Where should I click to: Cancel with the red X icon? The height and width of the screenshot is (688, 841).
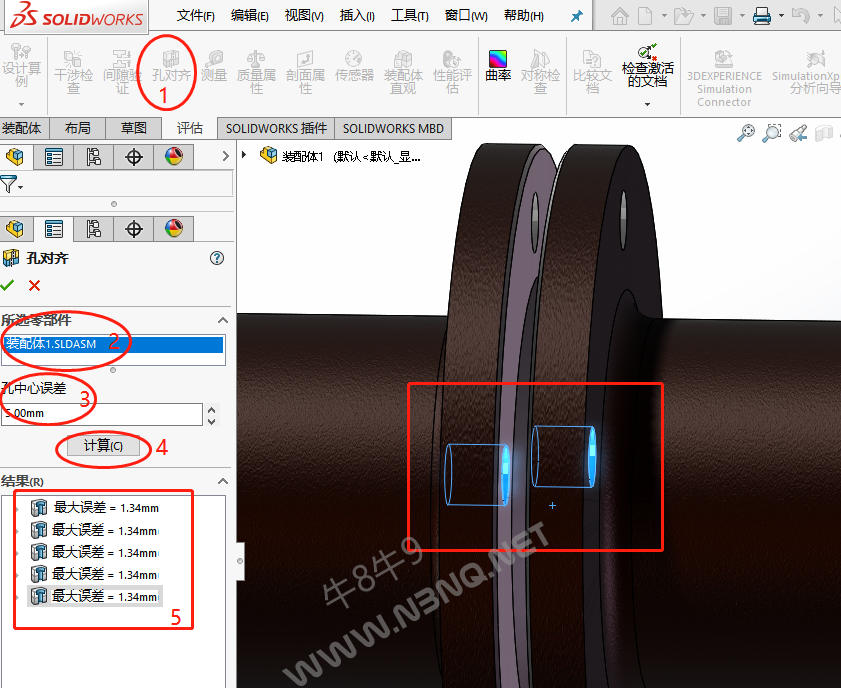click(35, 285)
